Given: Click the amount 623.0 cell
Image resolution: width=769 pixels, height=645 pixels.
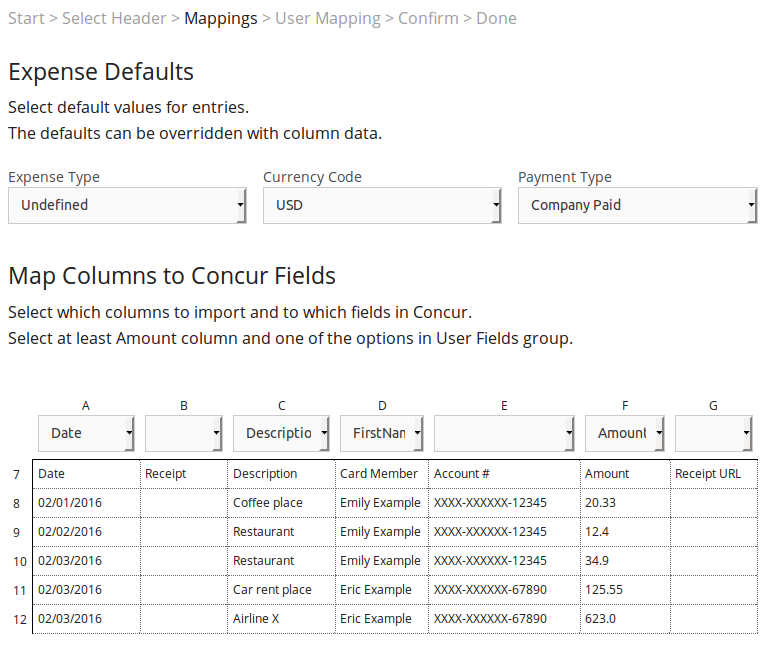Looking at the screenshot, I should point(625,619).
